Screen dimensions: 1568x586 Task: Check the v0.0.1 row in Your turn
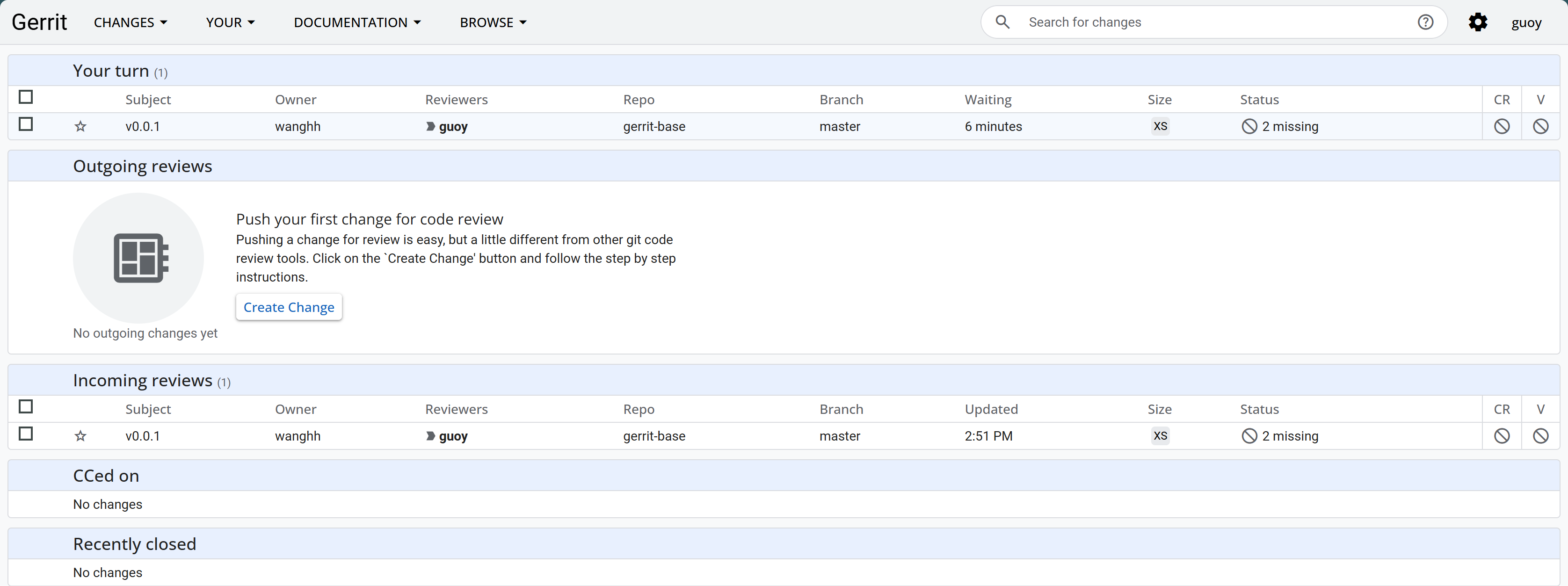pos(26,125)
